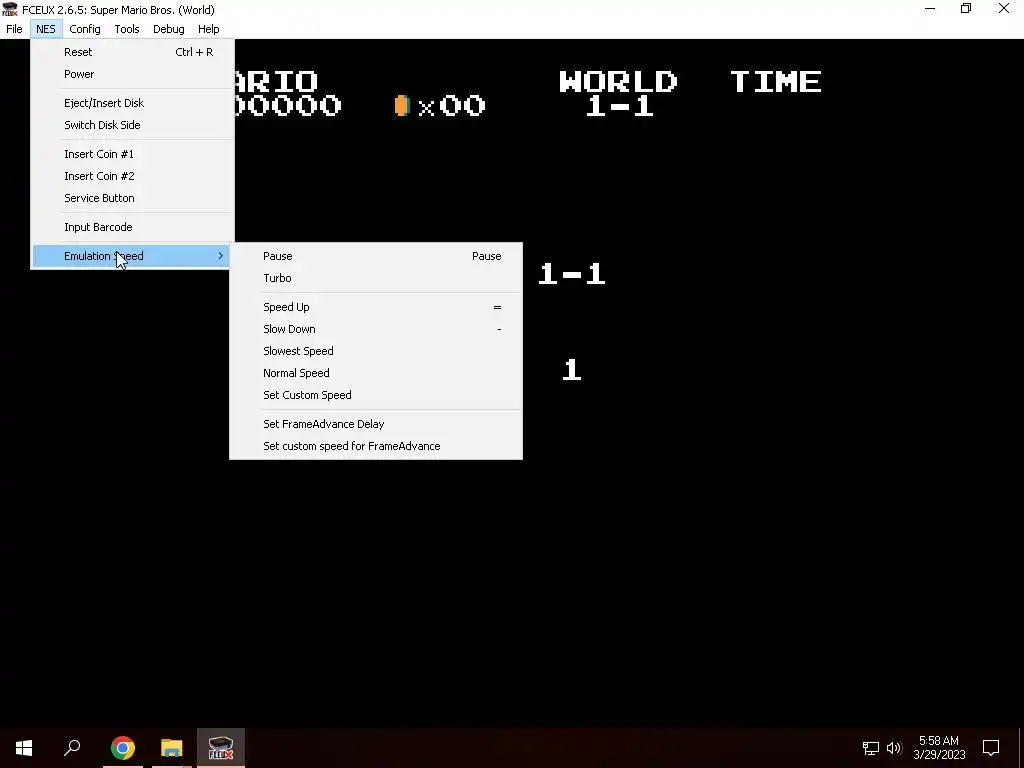This screenshot has width=1024, height=768.
Task: Open the Help menu
Action: [x=208, y=29]
